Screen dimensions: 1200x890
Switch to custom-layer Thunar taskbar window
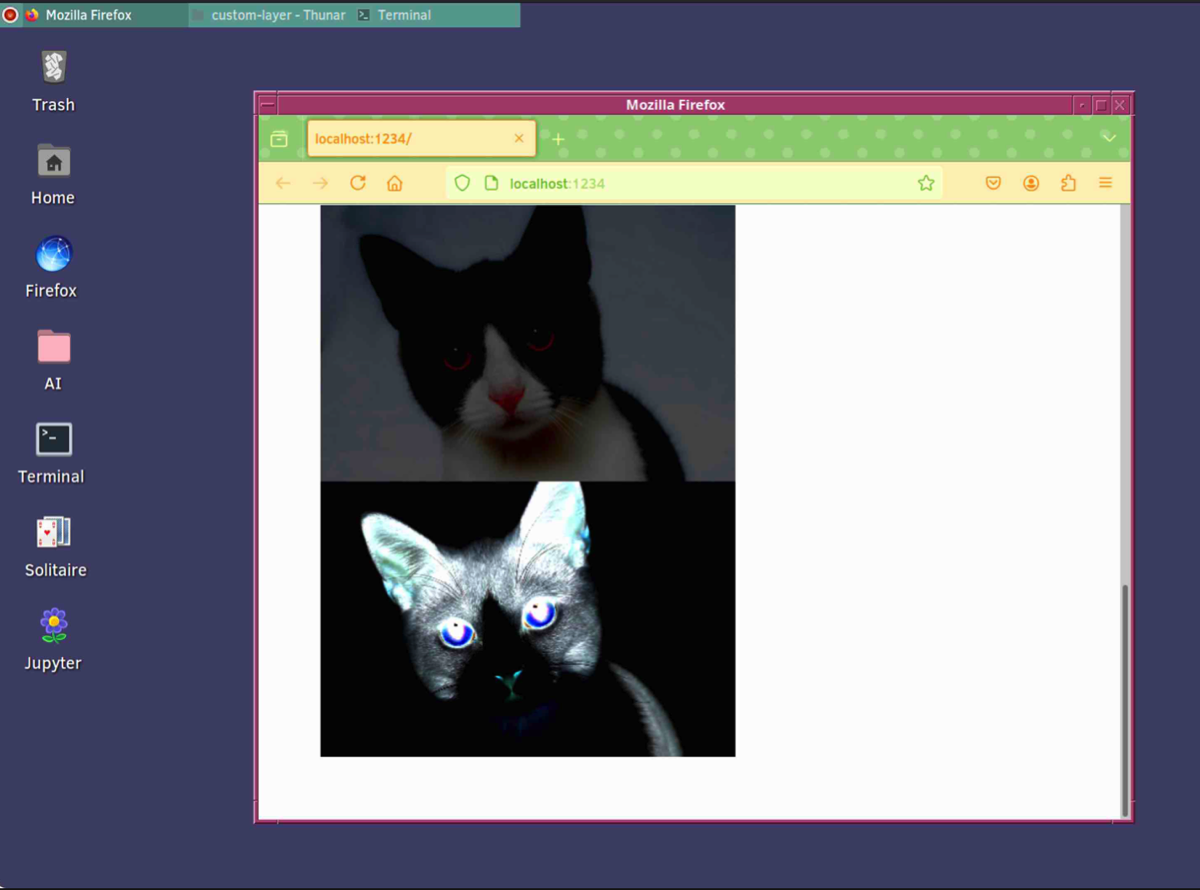coord(270,15)
